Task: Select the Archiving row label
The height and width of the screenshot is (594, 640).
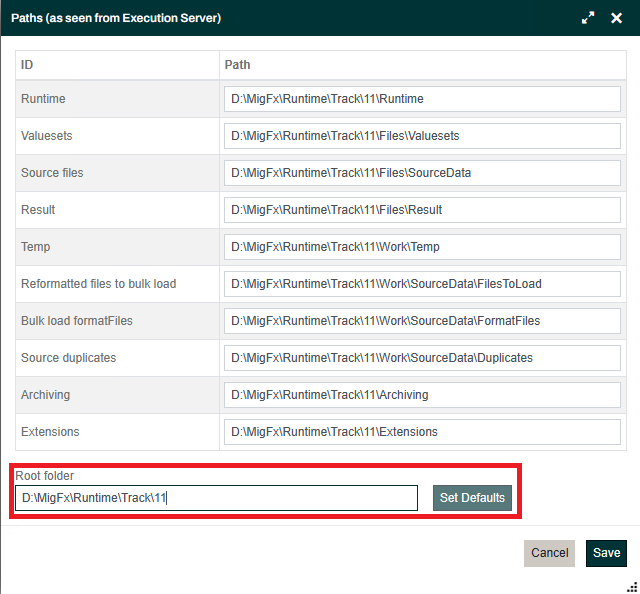Action: click(45, 395)
